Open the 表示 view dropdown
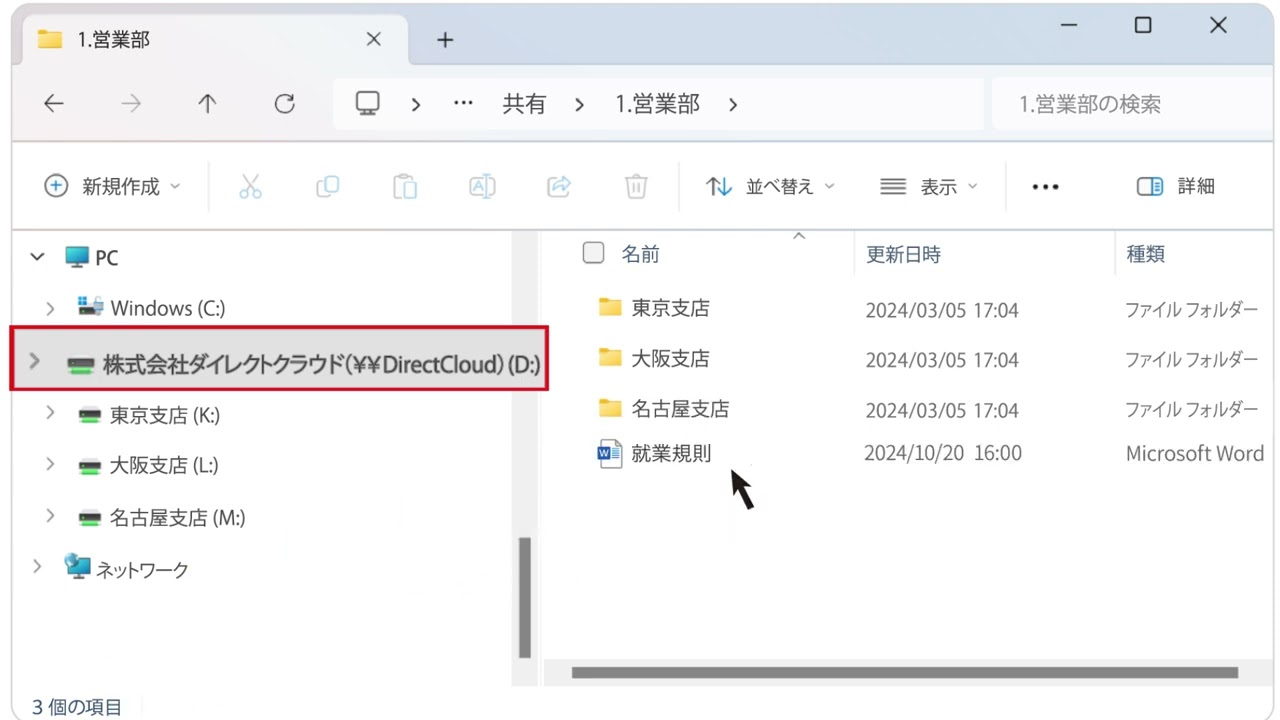Viewport: 1280px width, 720px height. coord(928,187)
